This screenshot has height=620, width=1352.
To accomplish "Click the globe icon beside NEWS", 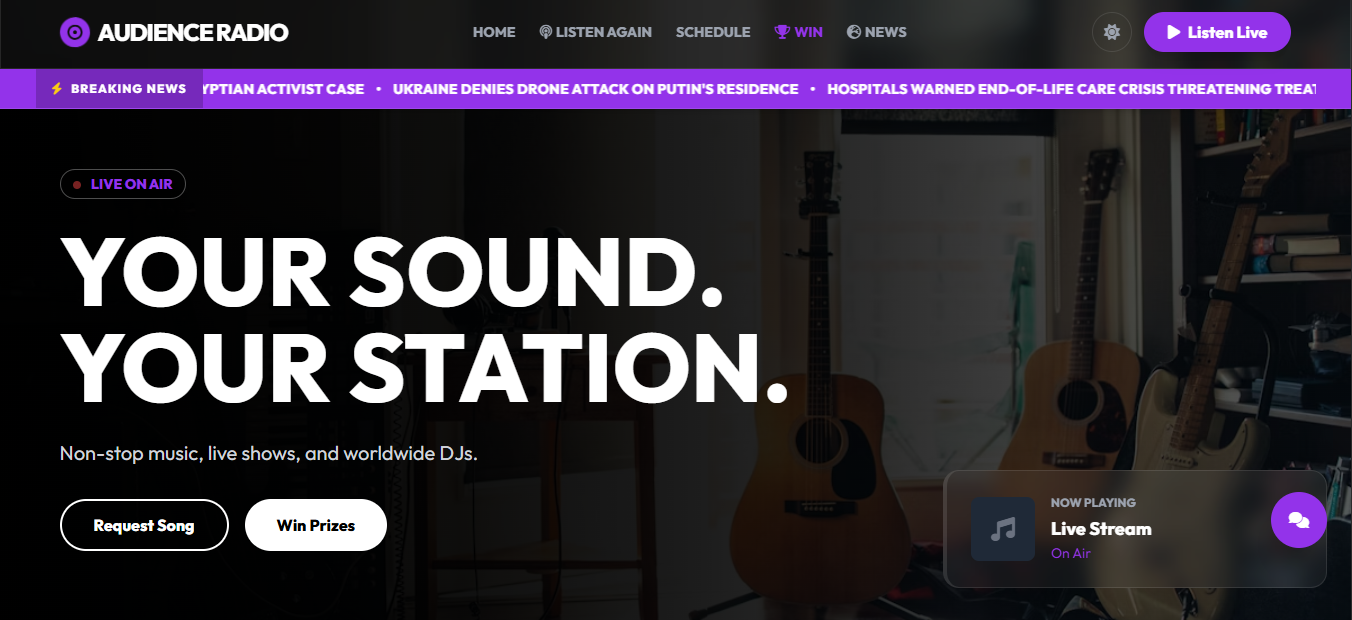I will coord(854,32).
